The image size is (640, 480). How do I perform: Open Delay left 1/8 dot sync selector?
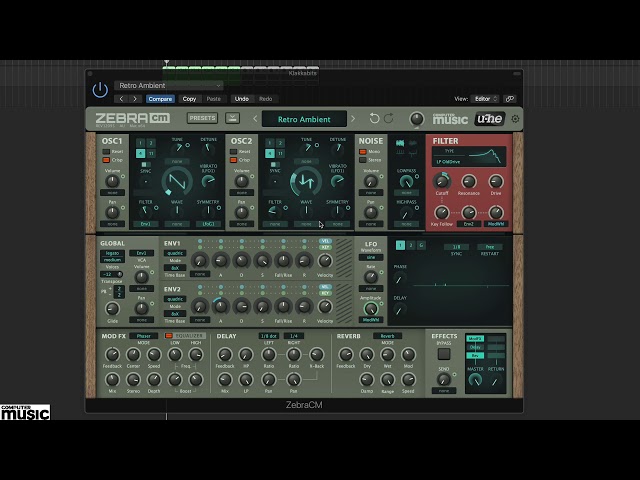pos(269,336)
